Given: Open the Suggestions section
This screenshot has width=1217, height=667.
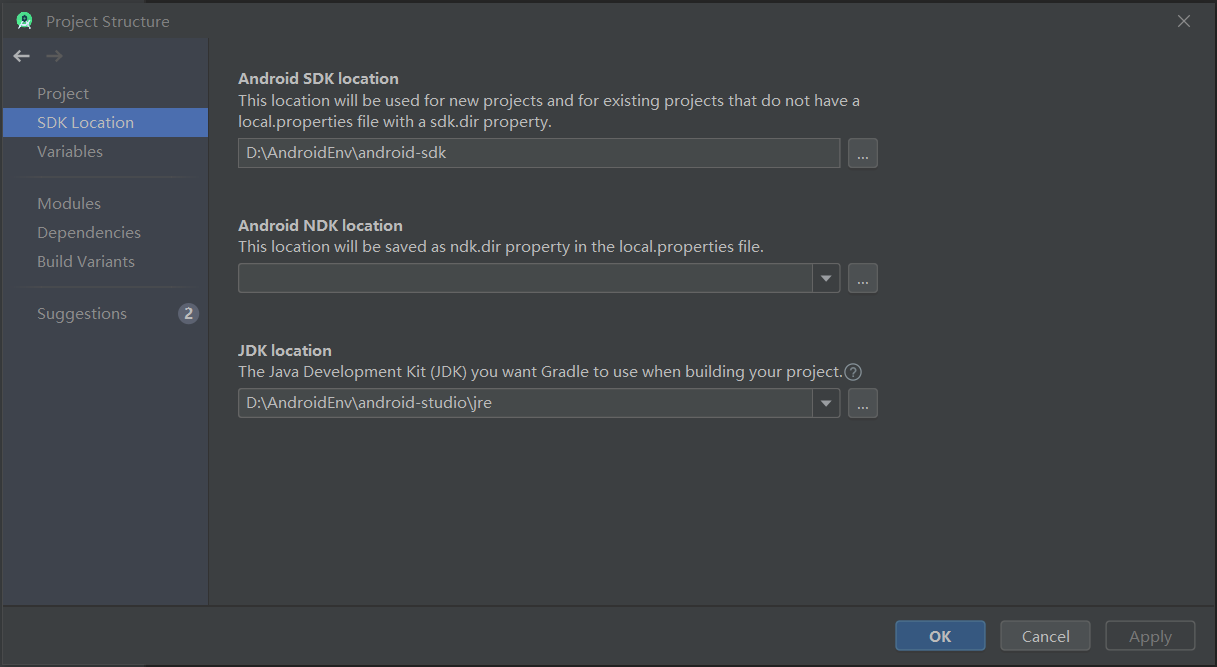Looking at the screenshot, I should (82, 313).
